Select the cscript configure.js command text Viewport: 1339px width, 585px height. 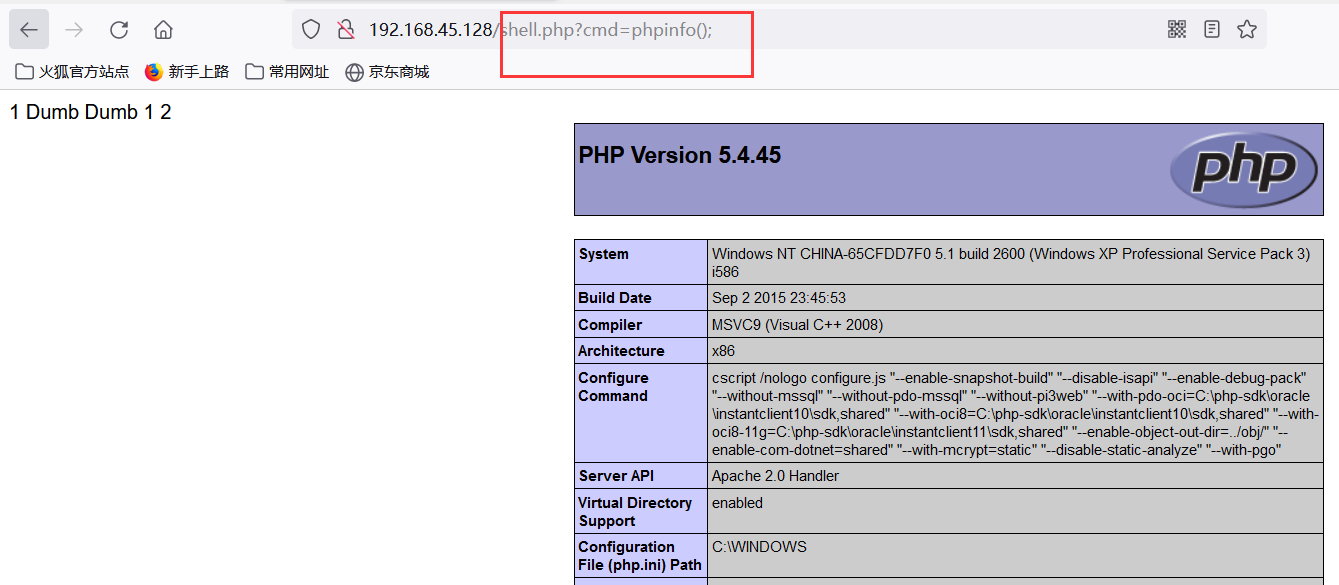1015,414
